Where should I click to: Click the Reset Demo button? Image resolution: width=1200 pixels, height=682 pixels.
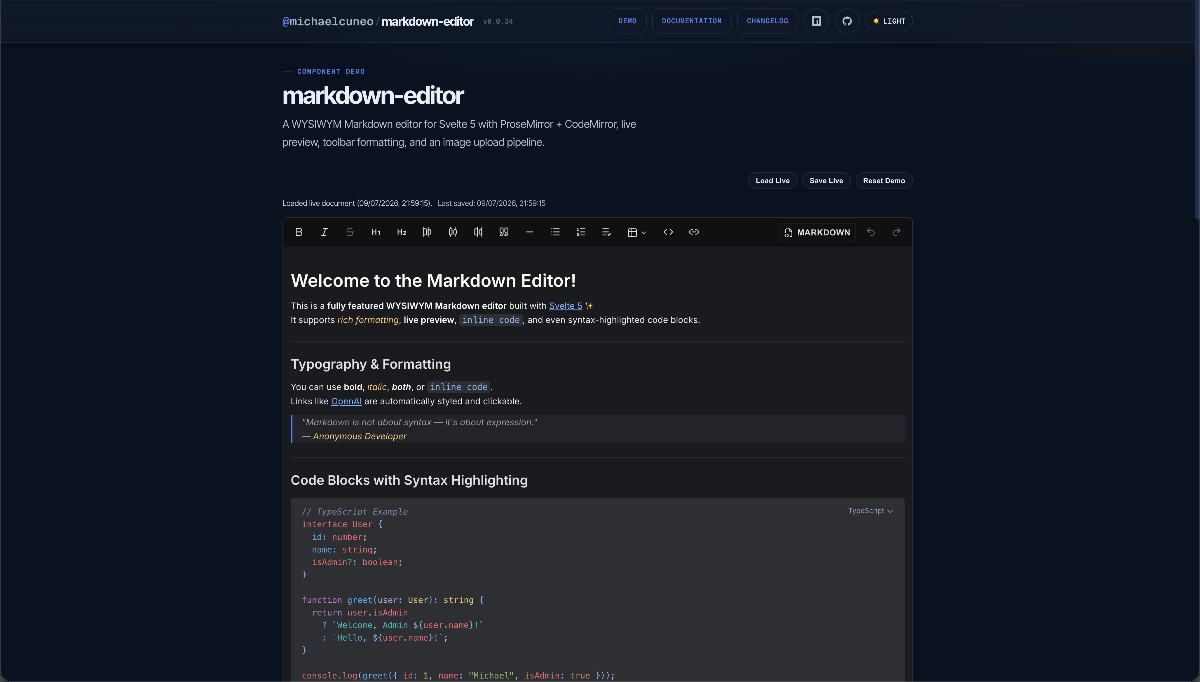point(884,181)
